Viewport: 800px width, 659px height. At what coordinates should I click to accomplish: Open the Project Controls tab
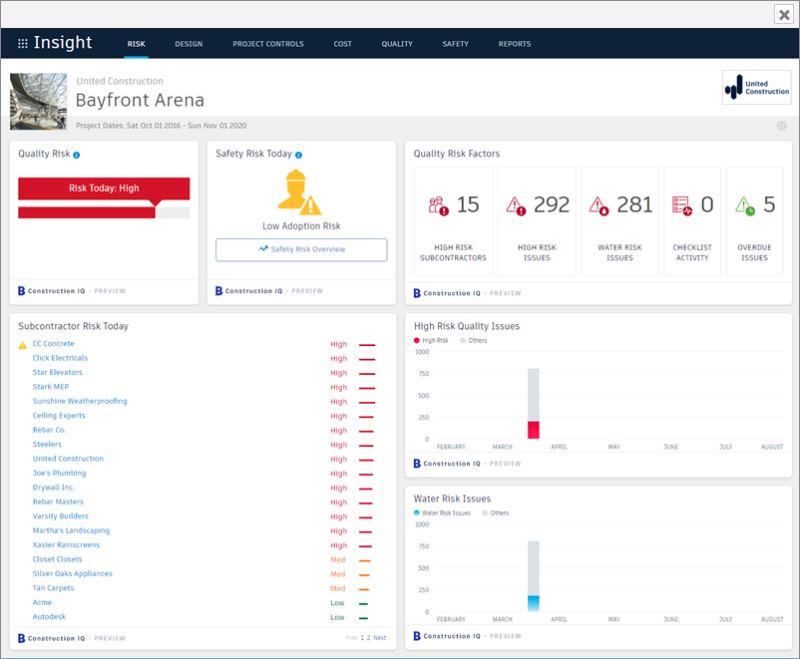click(268, 44)
